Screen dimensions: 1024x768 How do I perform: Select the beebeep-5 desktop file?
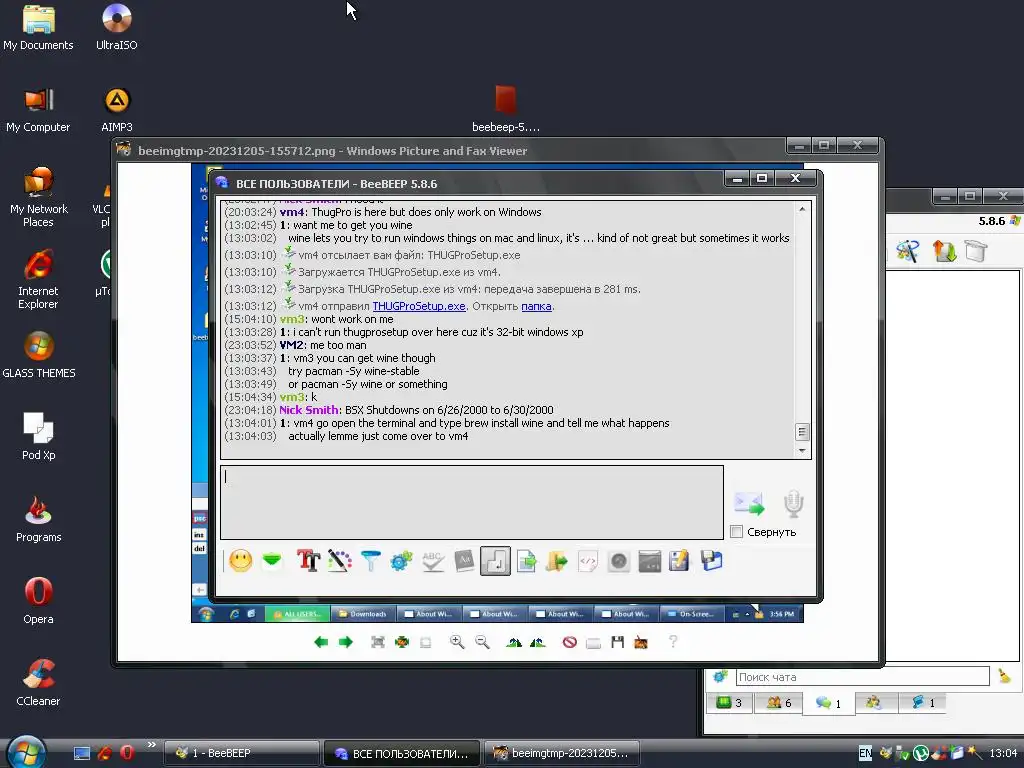pos(505,109)
